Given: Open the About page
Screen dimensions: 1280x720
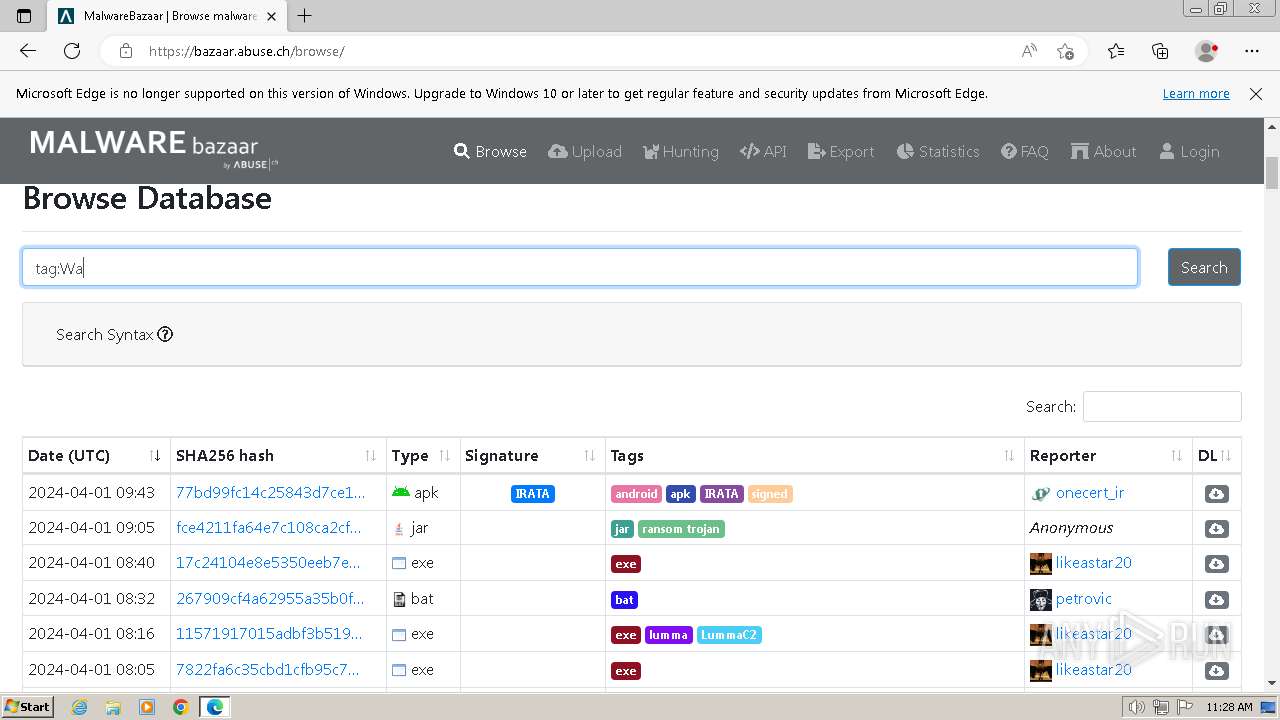Looking at the screenshot, I should coord(1103,151).
